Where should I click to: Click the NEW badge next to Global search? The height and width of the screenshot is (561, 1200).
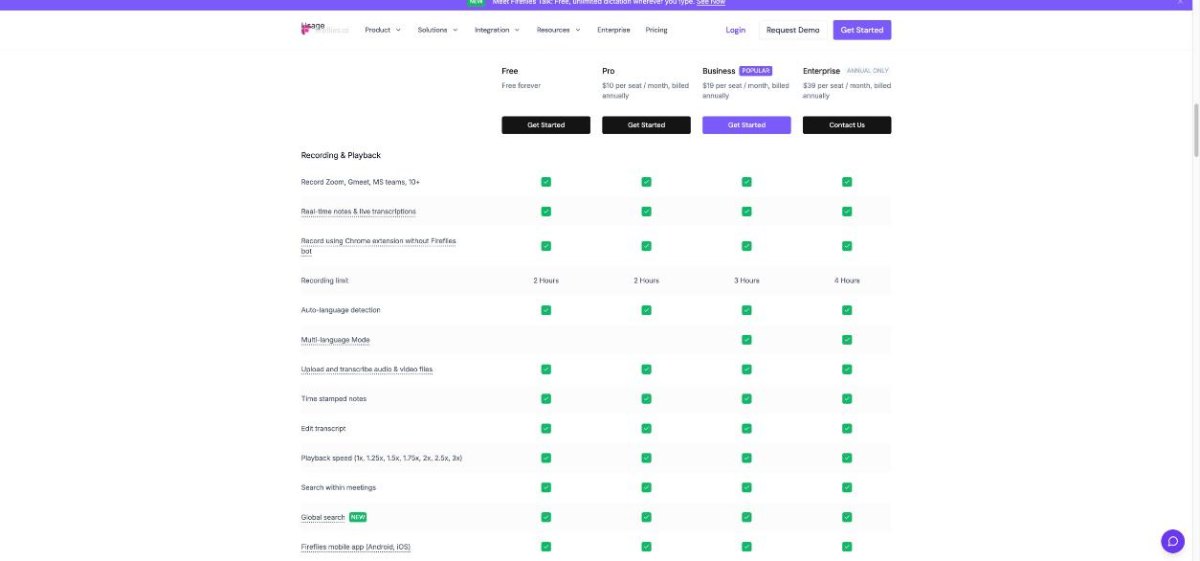358,517
